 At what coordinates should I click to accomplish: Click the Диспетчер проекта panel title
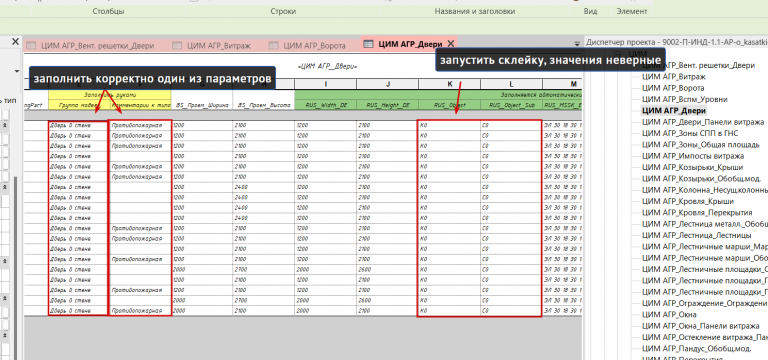676,43
